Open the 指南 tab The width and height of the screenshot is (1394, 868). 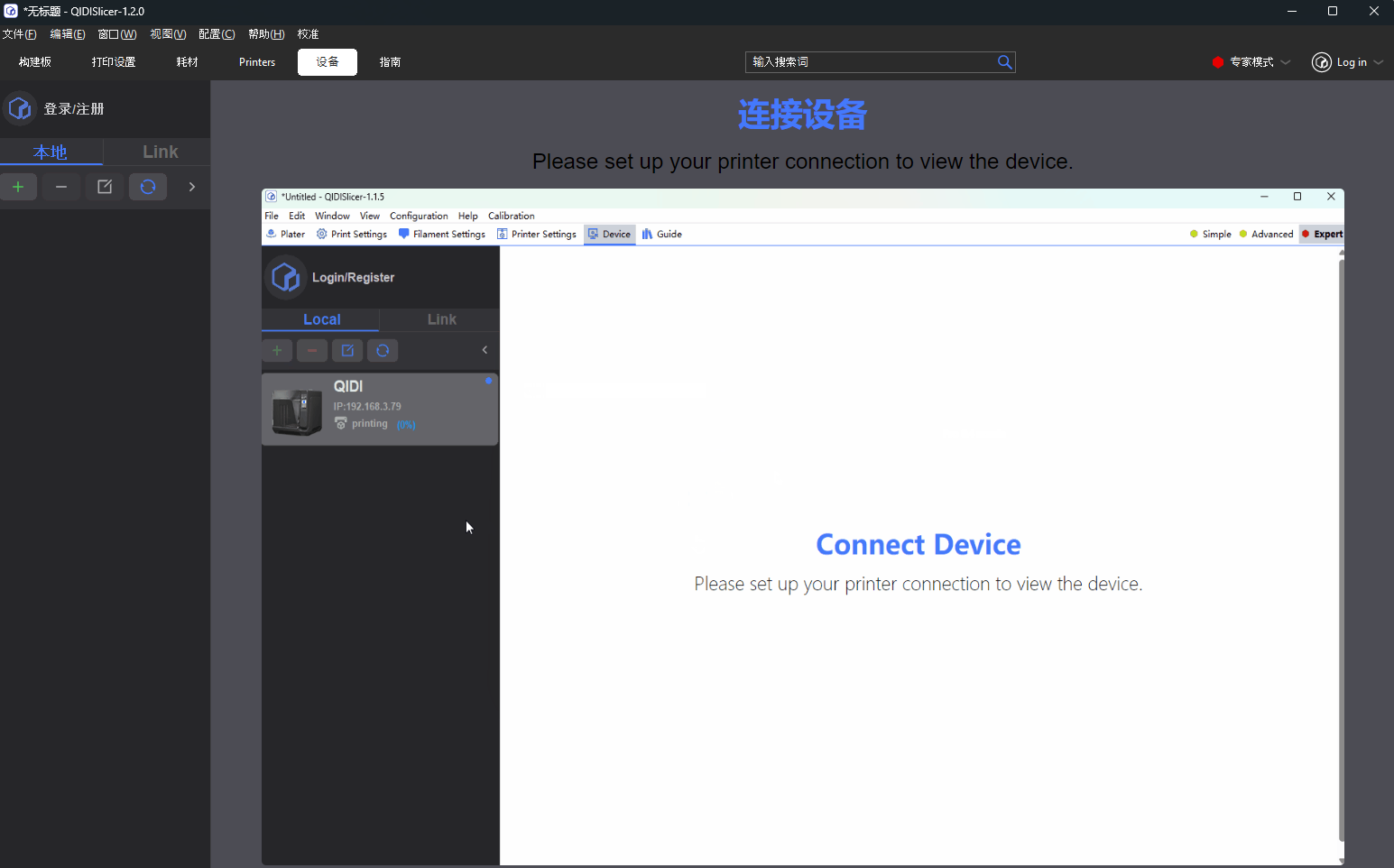click(390, 62)
